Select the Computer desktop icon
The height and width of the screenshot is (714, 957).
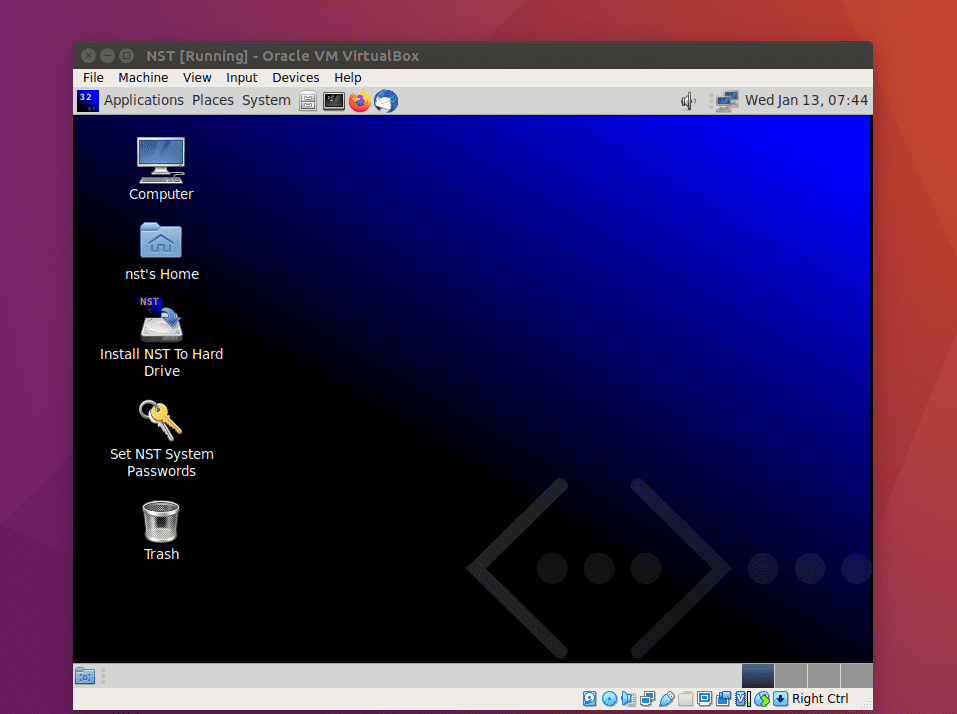coord(161,169)
